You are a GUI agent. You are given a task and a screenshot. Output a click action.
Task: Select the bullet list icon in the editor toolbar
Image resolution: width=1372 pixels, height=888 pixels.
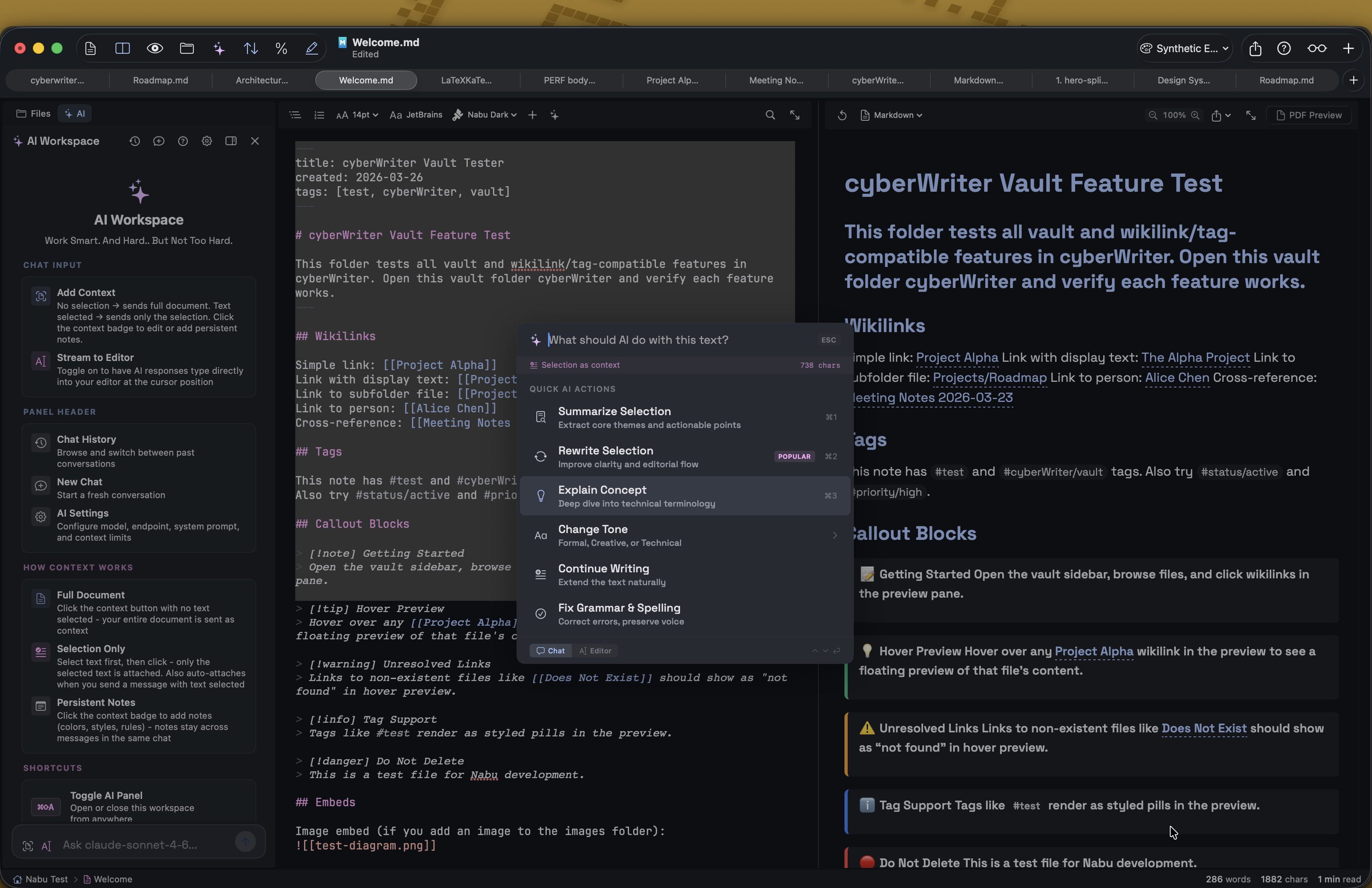(295, 115)
